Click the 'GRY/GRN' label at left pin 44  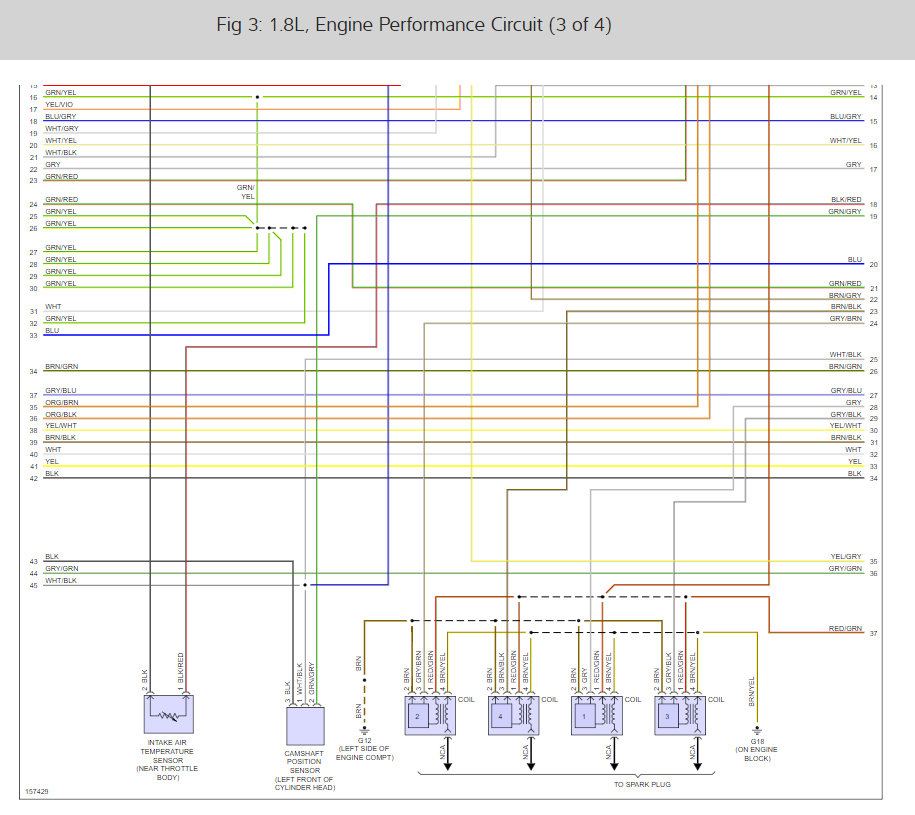pos(61,568)
